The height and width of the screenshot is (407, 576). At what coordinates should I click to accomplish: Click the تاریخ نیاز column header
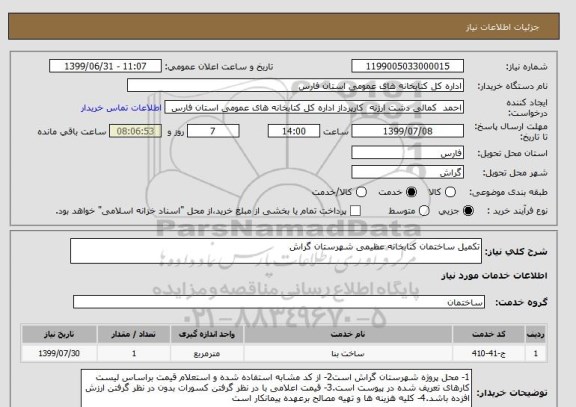pos(59,334)
